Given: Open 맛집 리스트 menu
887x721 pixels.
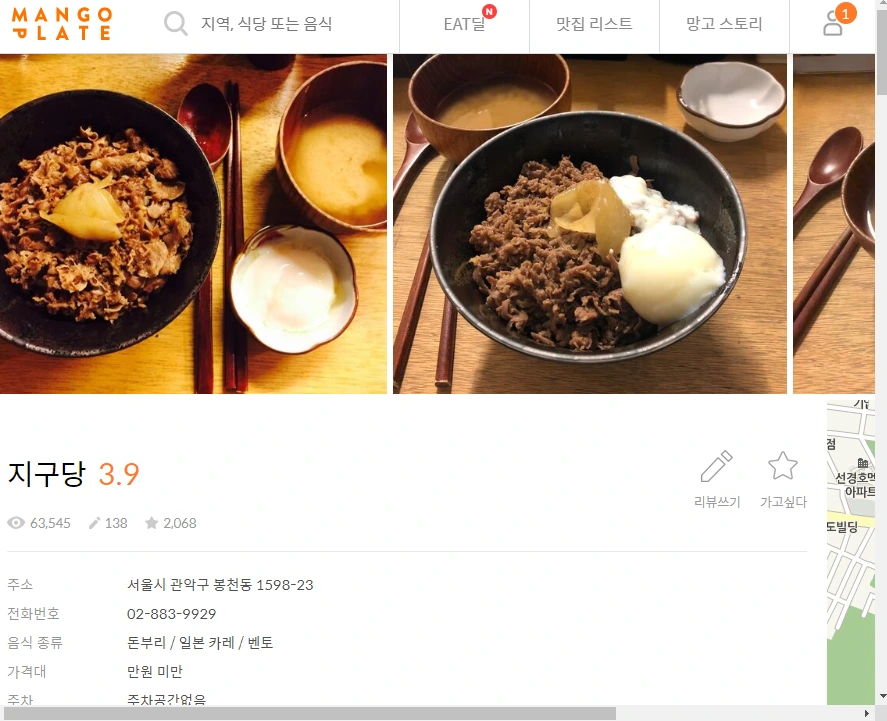Looking at the screenshot, I should pyautogui.click(x=593, y=25).
